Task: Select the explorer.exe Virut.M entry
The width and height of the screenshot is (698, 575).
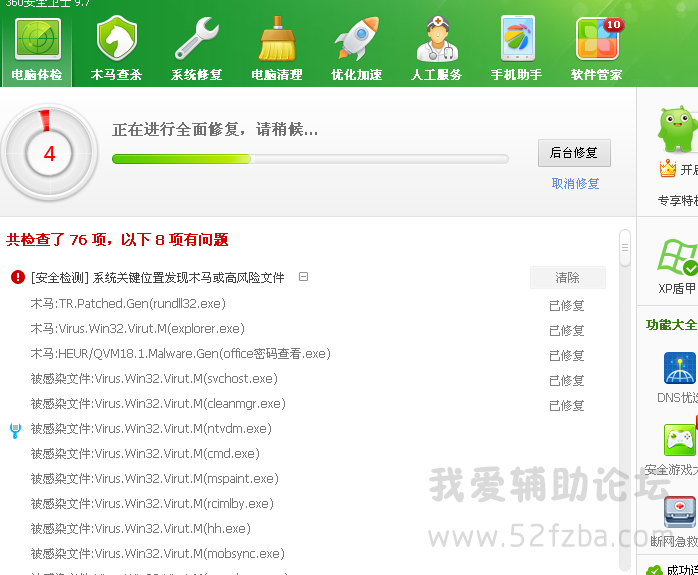Action: [138, 328]
